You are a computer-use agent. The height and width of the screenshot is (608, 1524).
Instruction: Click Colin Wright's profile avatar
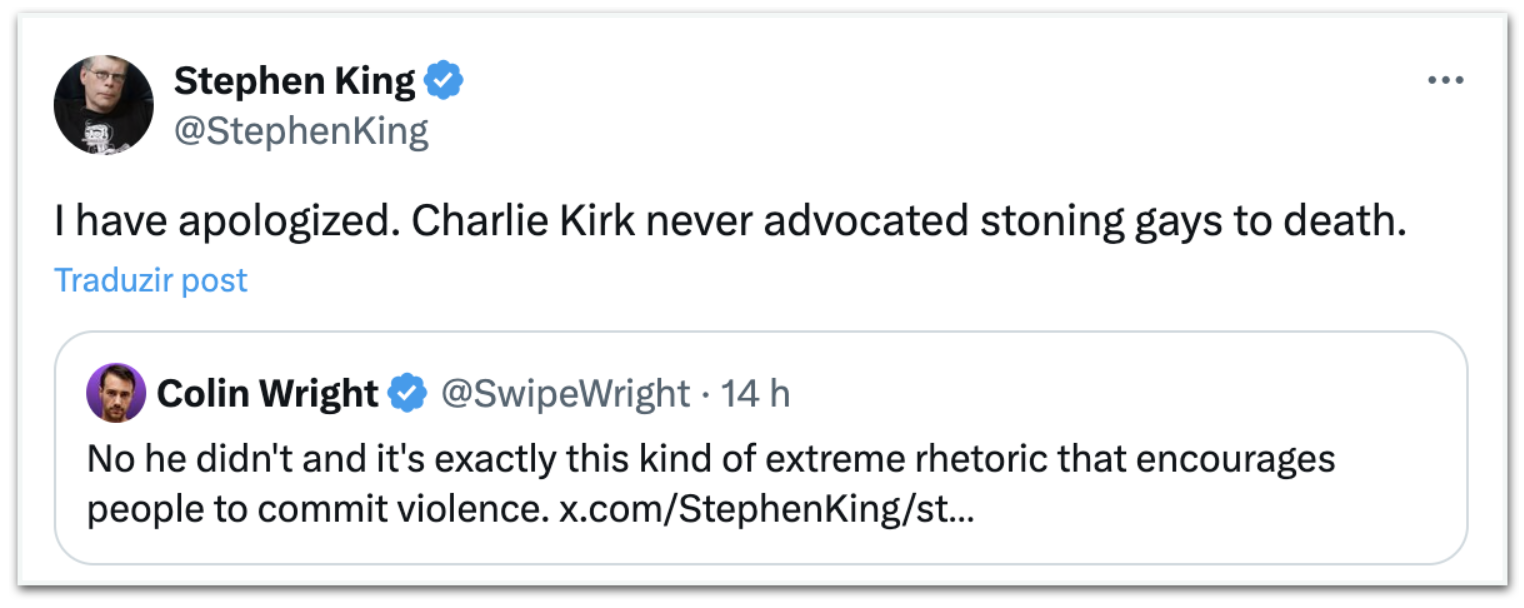[116, 393]
